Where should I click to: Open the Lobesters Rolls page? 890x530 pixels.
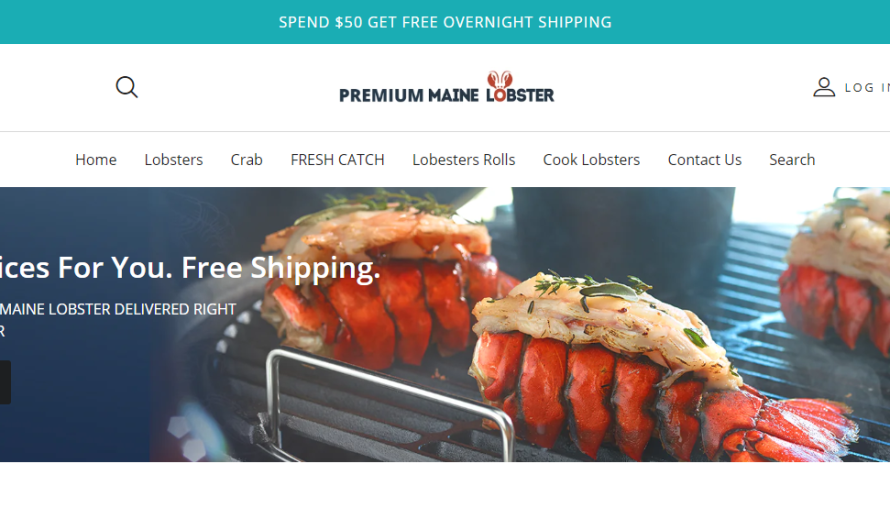click(464, 160)
